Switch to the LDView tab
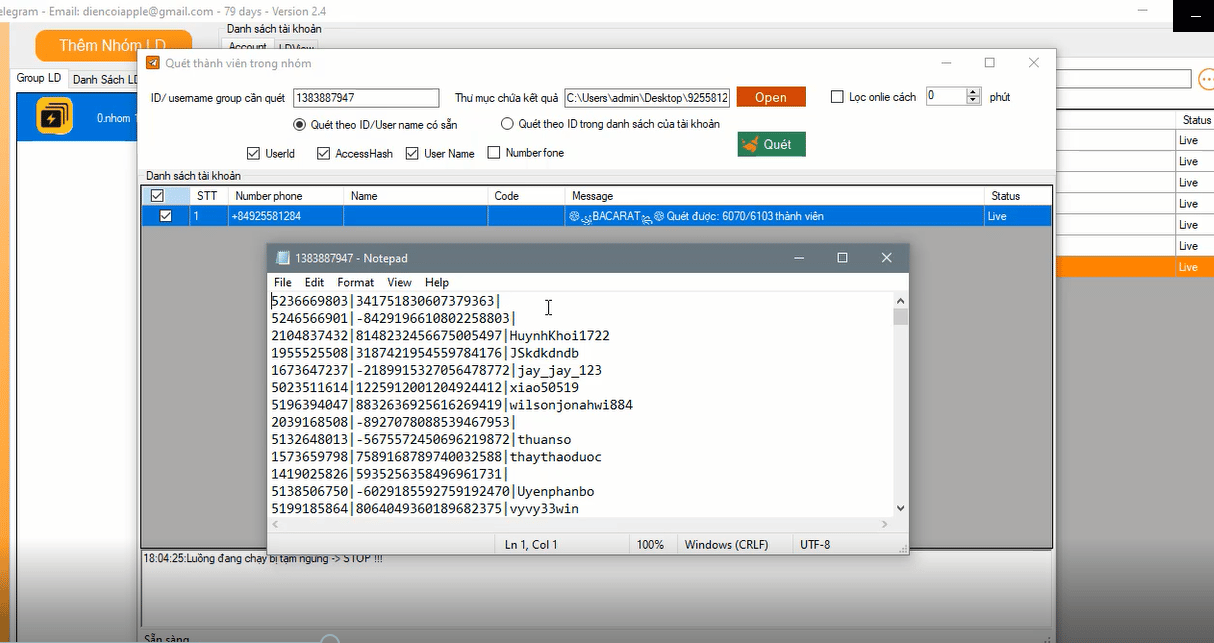 point(297,46)
